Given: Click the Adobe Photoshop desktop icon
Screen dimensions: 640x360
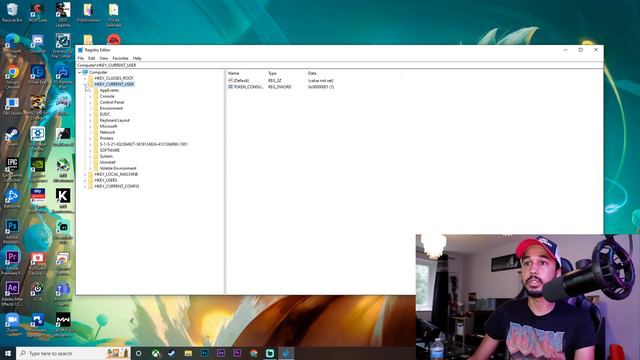Looking at the screenshot, I should click(x=12, y=231).
